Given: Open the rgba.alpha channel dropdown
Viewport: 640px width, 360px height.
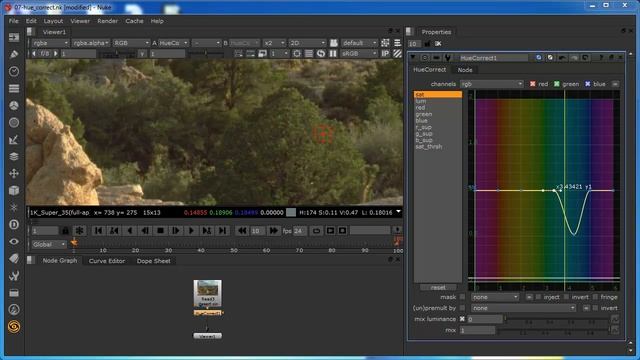Looking at the screenshot, I should (91, 43).
